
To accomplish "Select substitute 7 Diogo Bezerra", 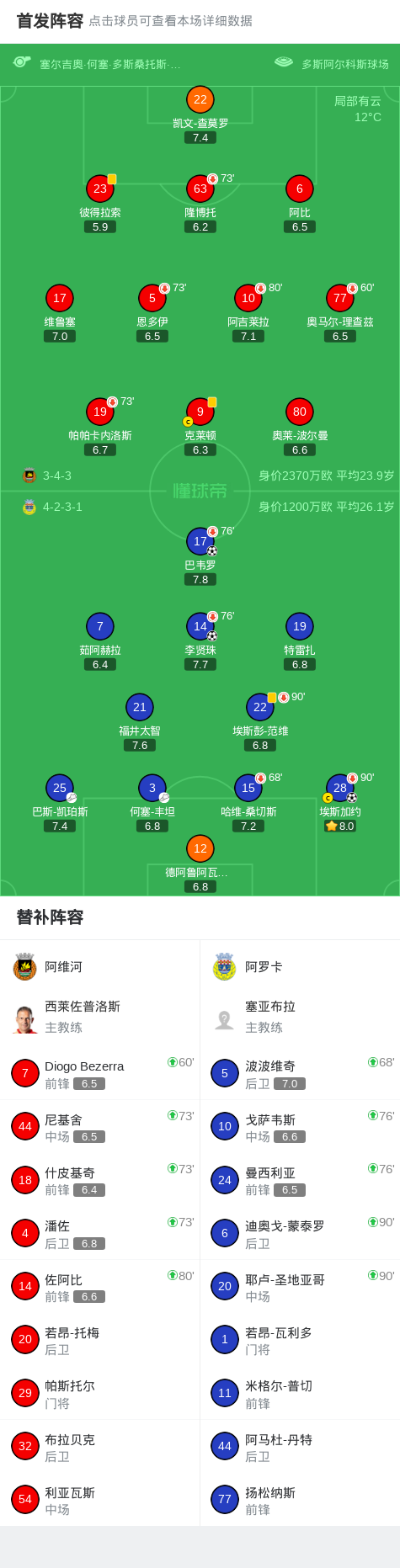I will pyautogui.click(x=100, y=1073).
